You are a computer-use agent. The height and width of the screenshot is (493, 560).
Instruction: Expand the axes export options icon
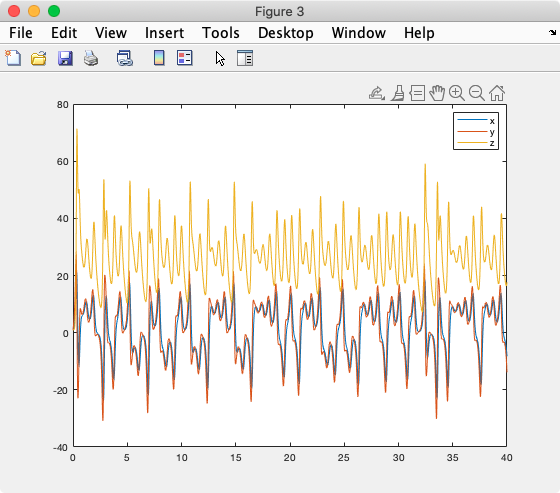tap(377, 93)
